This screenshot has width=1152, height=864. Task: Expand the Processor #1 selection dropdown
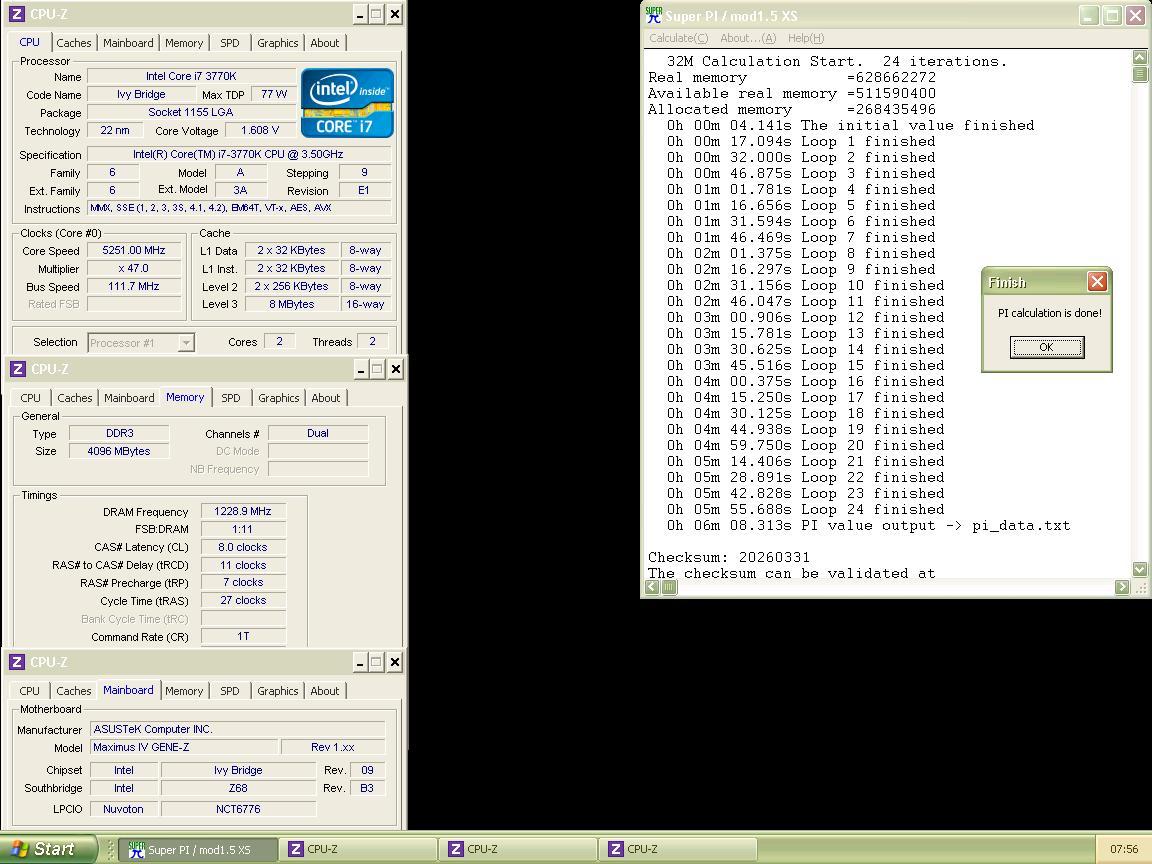(187, 343)
